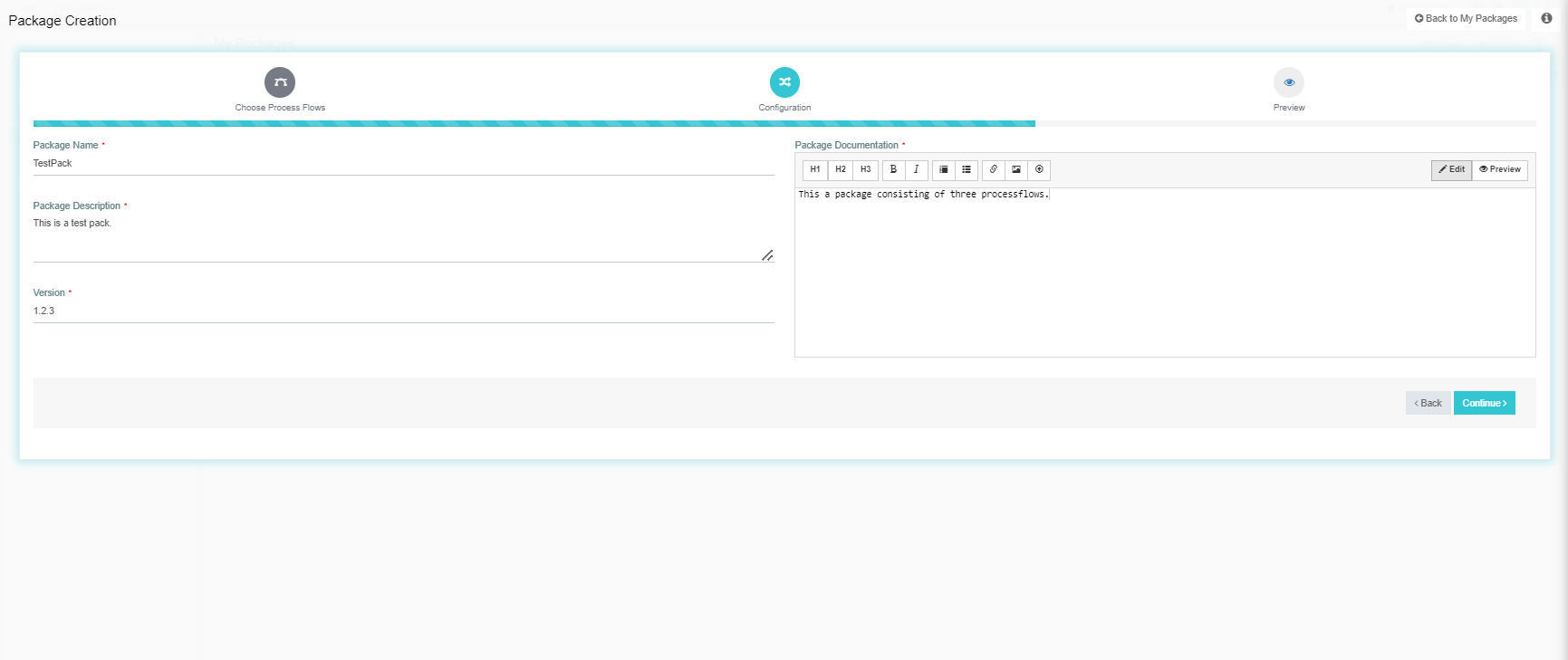Click the Package Documentation label
Screen dimensions: 1568x660
847,145
